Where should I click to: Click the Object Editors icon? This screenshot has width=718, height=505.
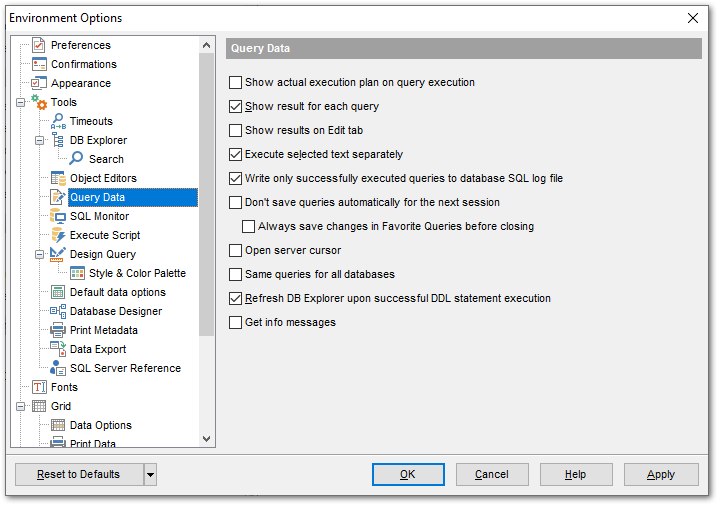point(58,178)
